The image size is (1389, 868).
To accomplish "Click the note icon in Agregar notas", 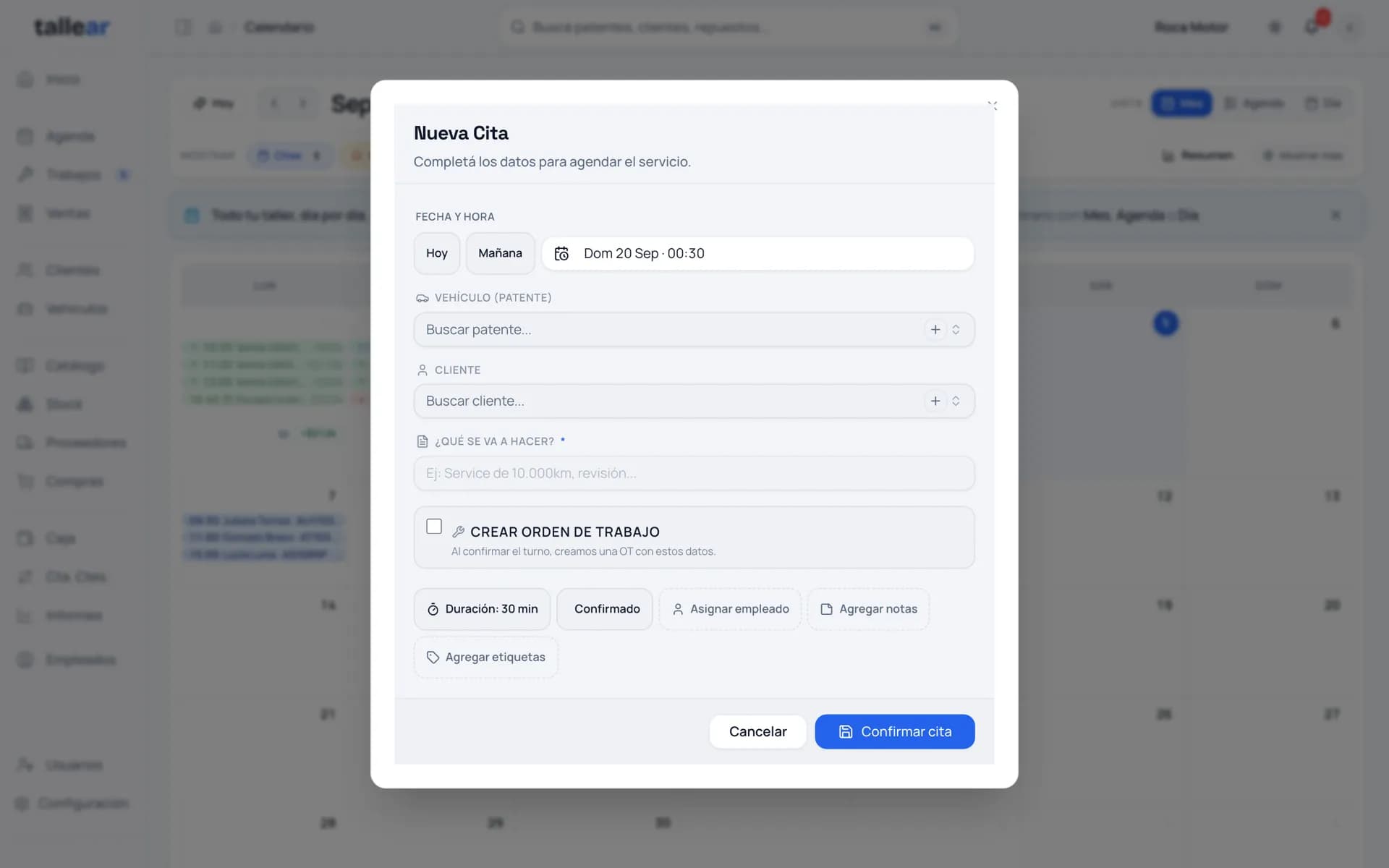I will 826,609.
